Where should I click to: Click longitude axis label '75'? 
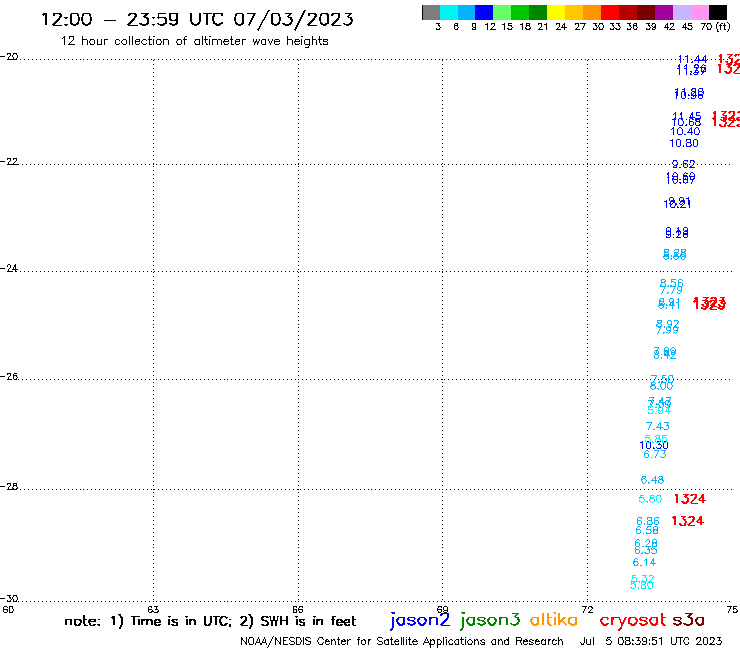(x=732, y=609)
